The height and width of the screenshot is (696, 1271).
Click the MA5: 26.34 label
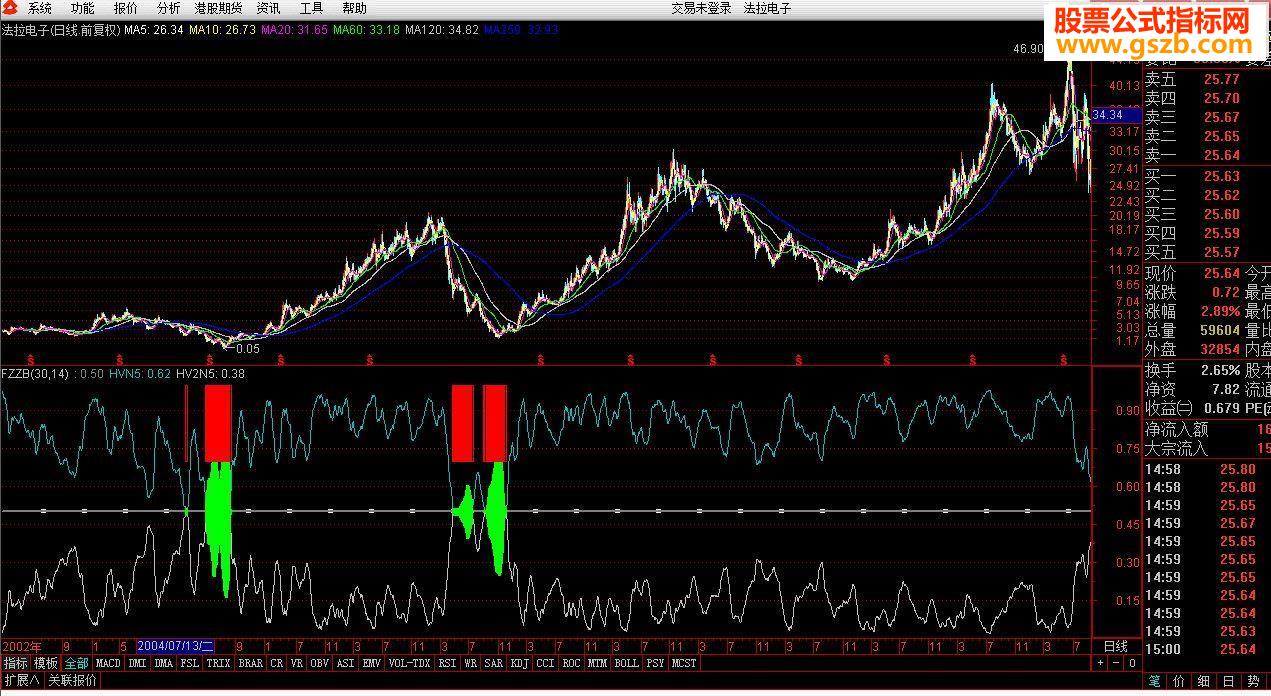pos(154,30)
